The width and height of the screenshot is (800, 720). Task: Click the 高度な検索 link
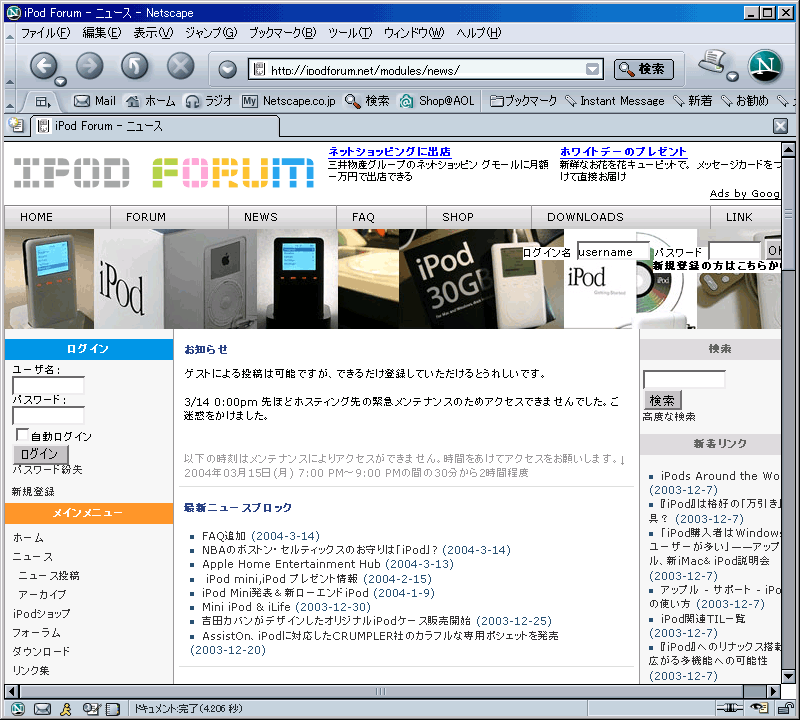pos(669,416)
